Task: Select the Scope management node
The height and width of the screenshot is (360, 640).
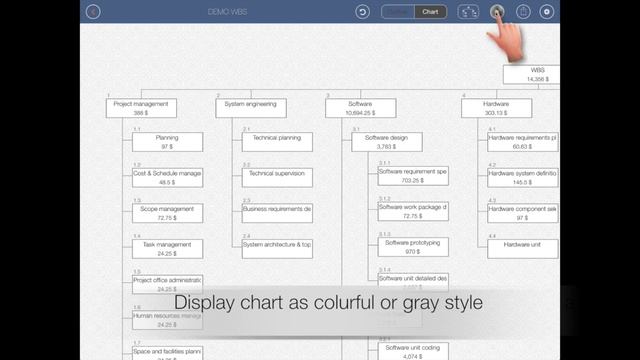Action: [x=167, y=213]
